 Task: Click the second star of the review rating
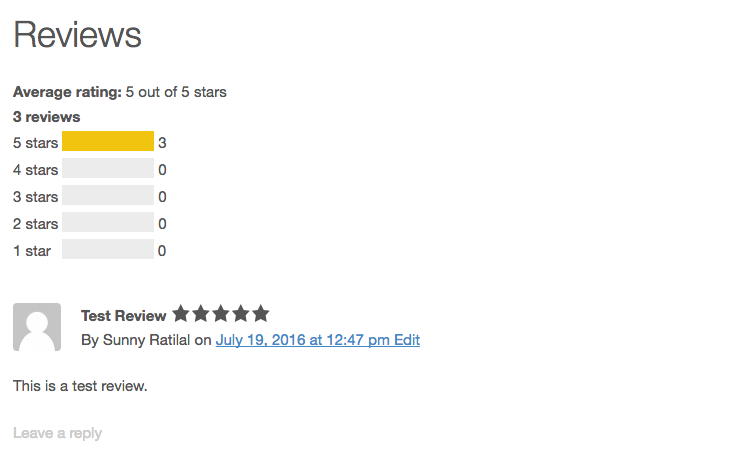(x=201, y=314)
